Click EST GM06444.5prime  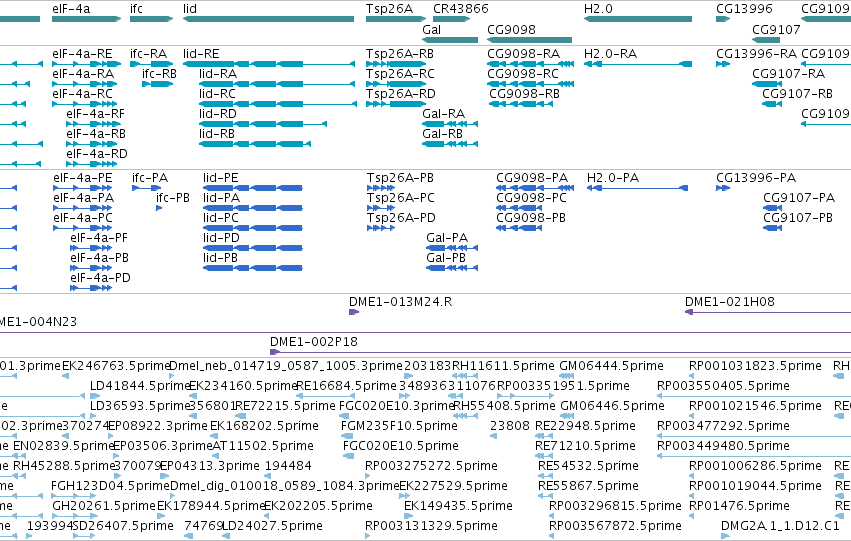point(612,366)
